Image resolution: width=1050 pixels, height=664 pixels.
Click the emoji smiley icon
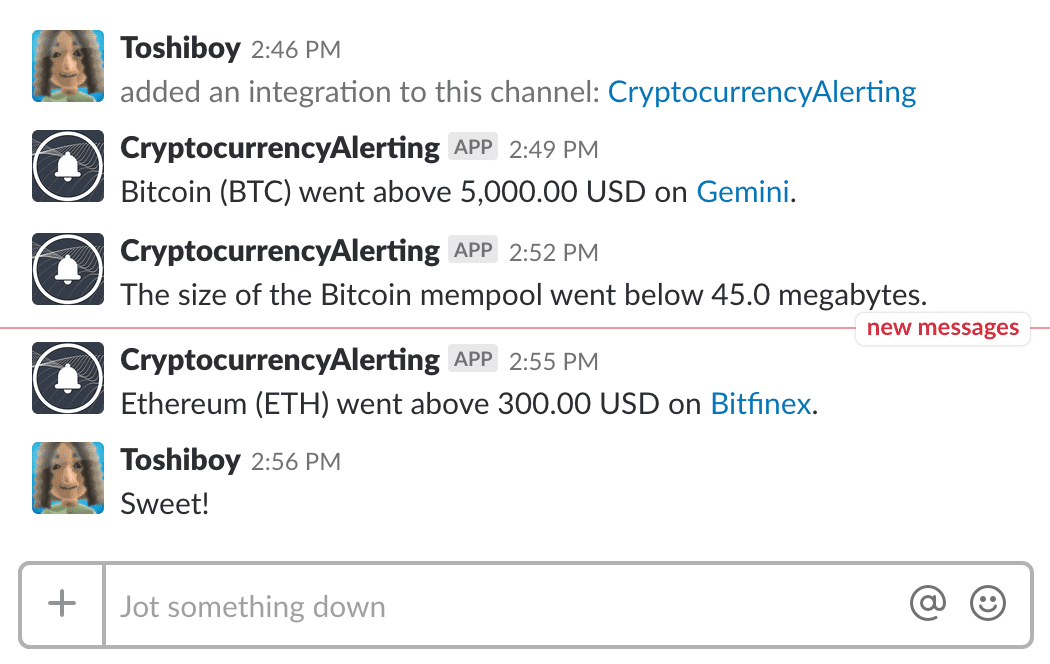(988, 604)
